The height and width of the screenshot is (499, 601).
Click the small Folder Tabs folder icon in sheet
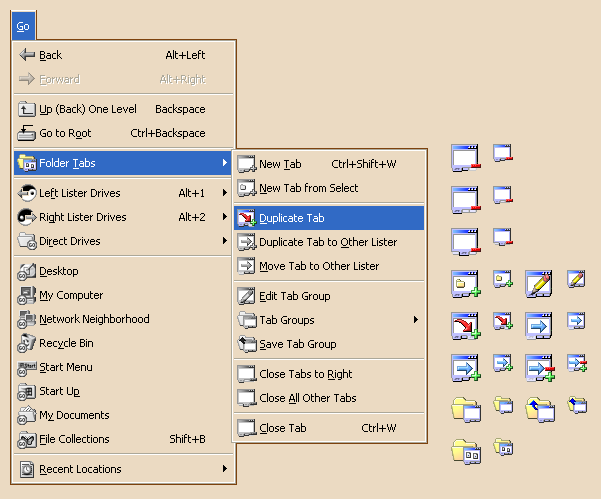[503, 447]
